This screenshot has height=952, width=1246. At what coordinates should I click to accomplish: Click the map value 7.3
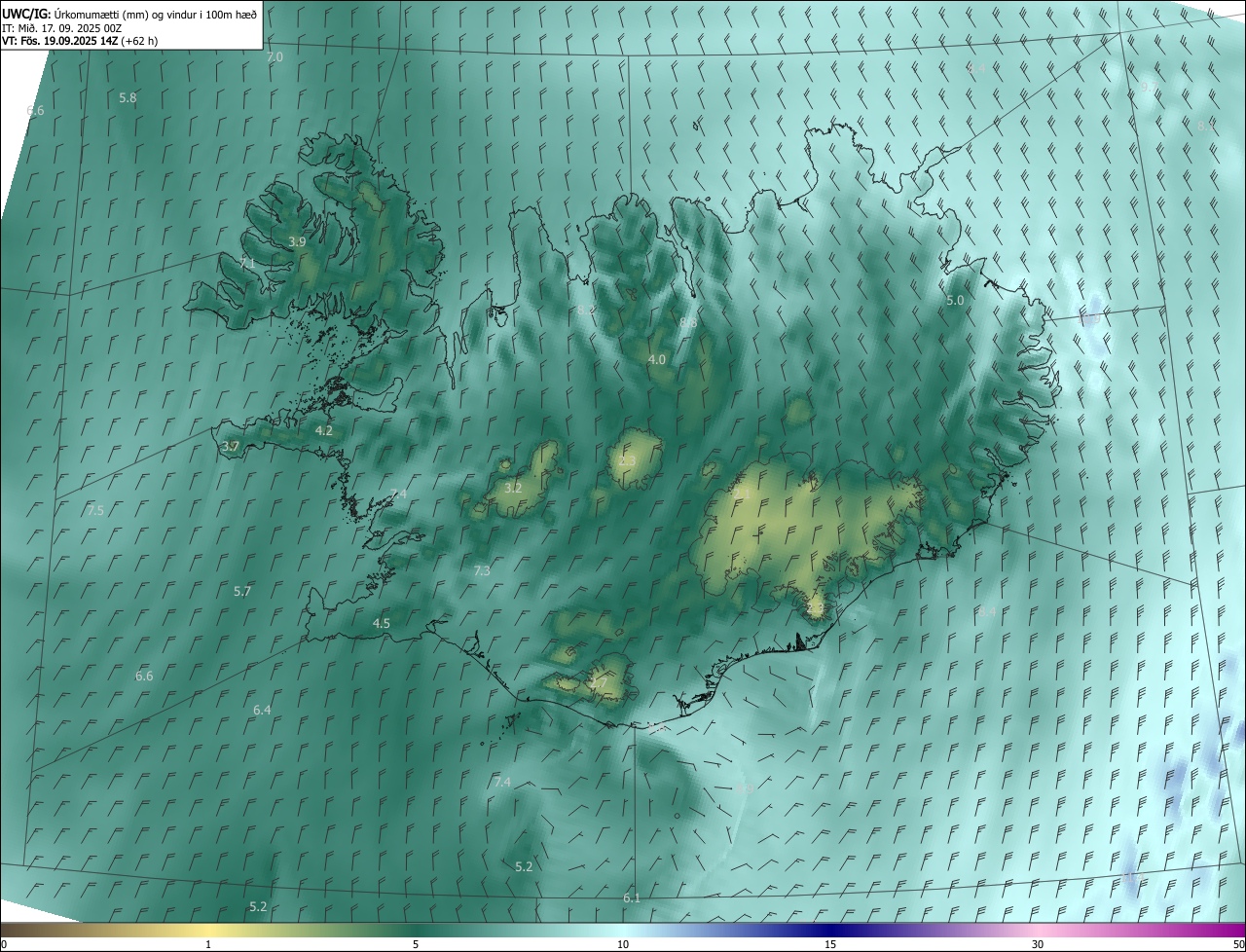[x=482, y=570]
